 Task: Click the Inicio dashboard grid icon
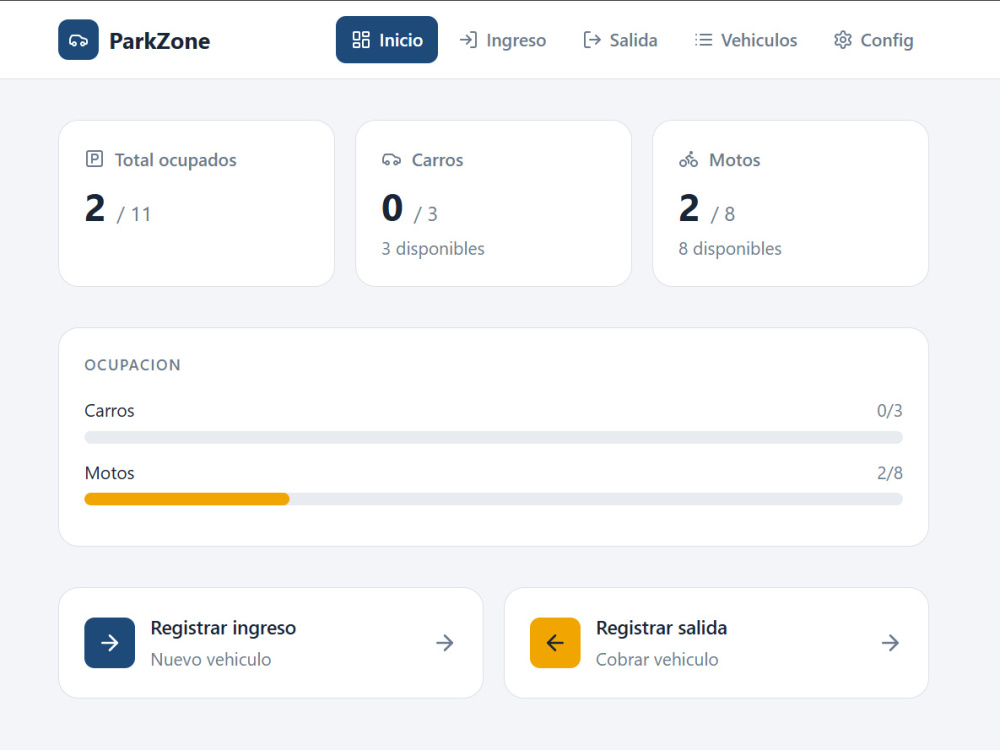click(361, 40)
